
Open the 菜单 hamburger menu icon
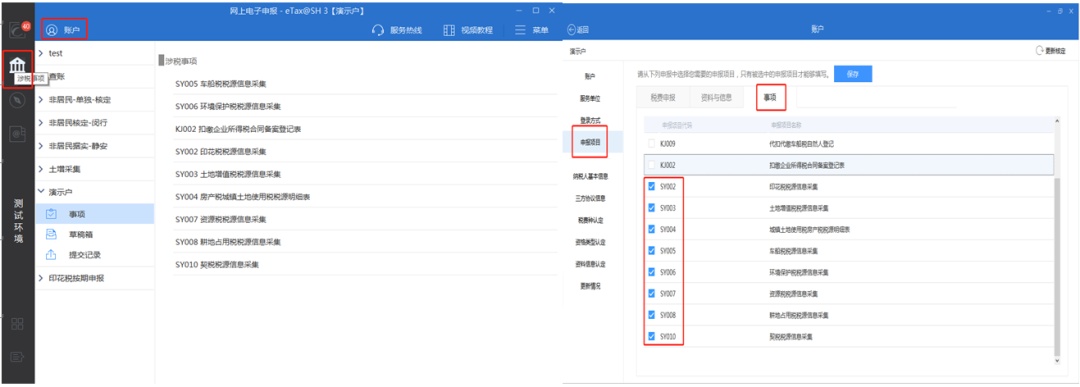tap(520, 30)
